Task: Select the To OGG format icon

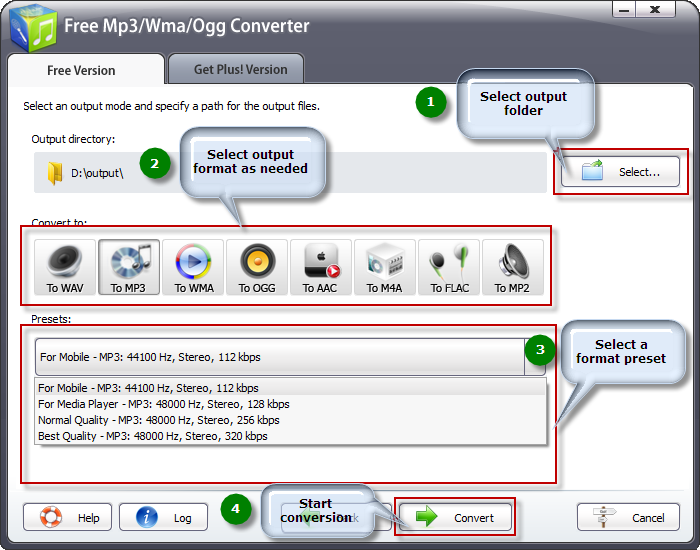Action: pos(257,267)
